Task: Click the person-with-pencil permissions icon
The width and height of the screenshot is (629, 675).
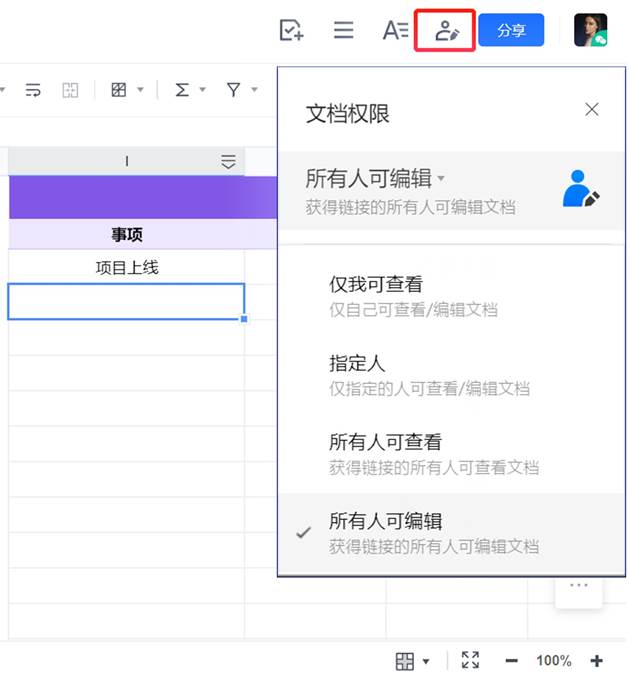Action: [447, 31]
